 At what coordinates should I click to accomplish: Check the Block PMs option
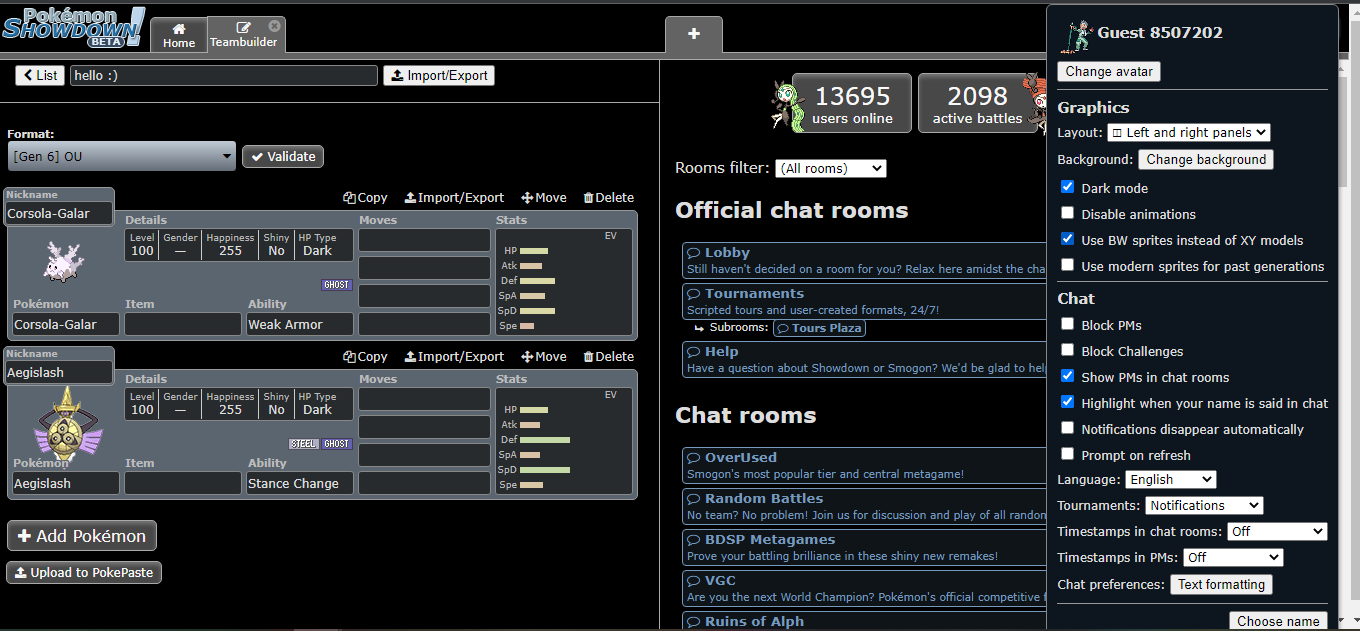1067,324
